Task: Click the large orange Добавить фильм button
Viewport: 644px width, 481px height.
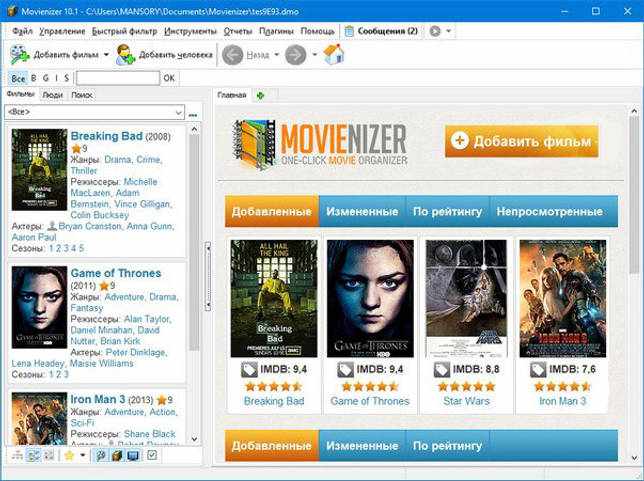Action: (x=521, y=141)
